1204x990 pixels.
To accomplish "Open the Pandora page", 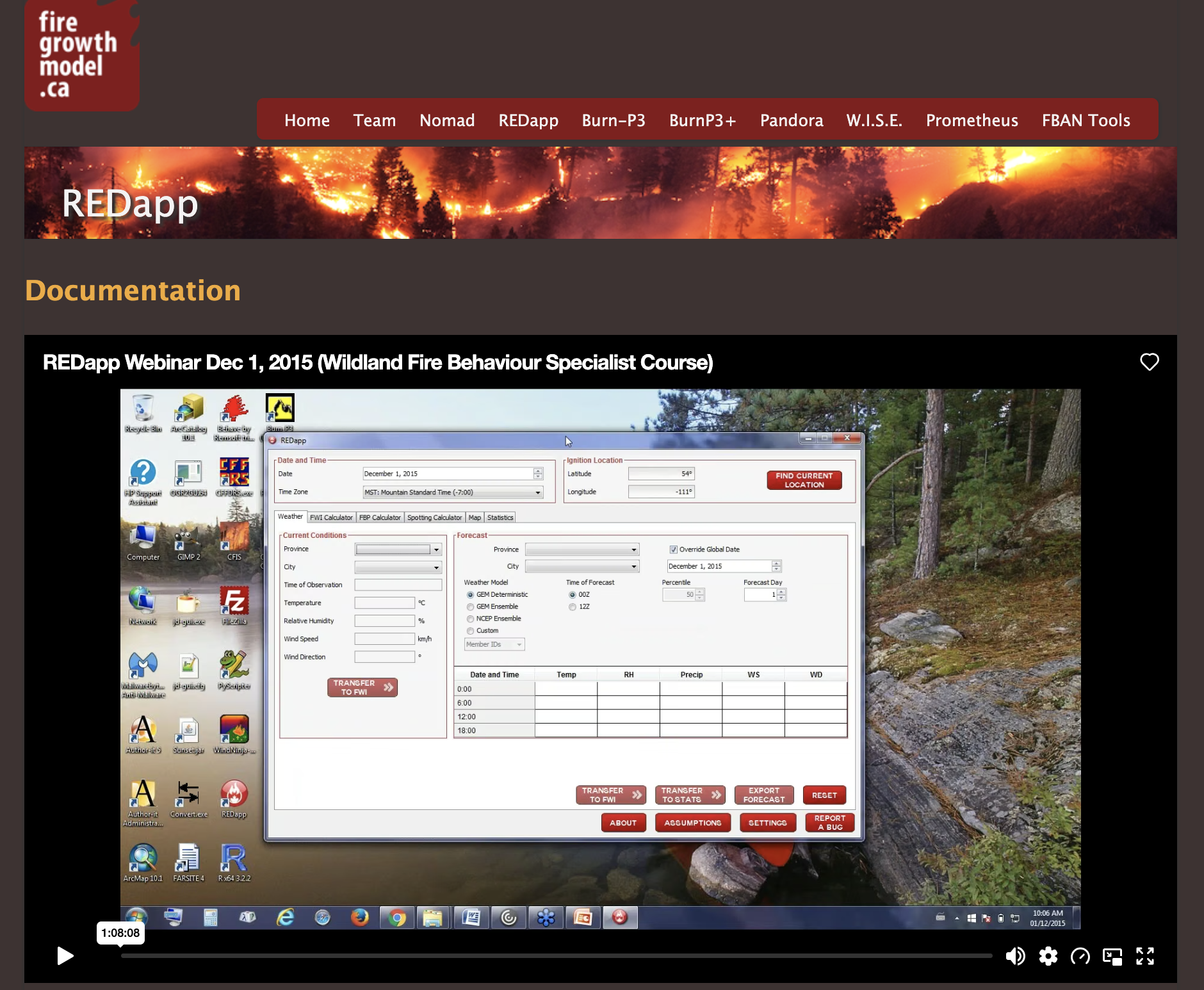I will (x=792, y=120).
